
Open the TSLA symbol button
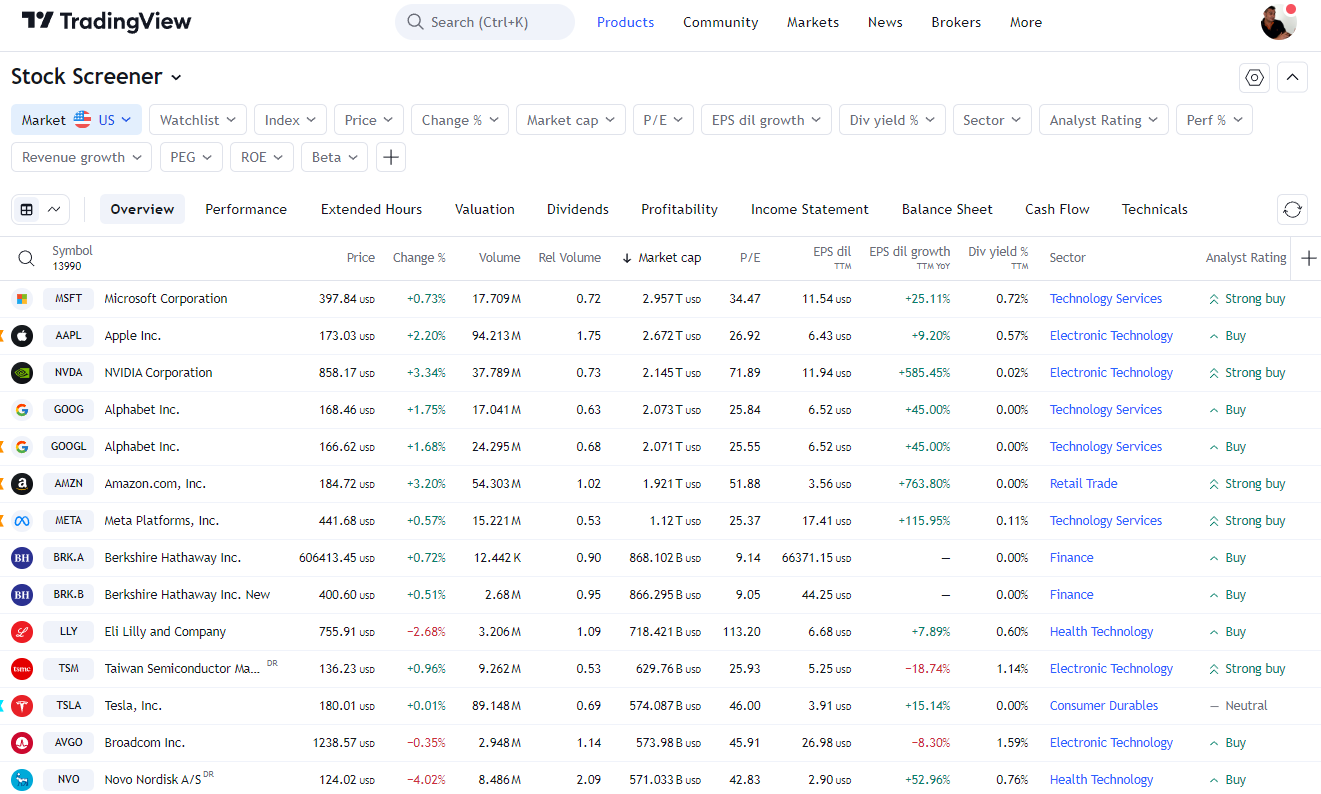(x=68, y=706)
